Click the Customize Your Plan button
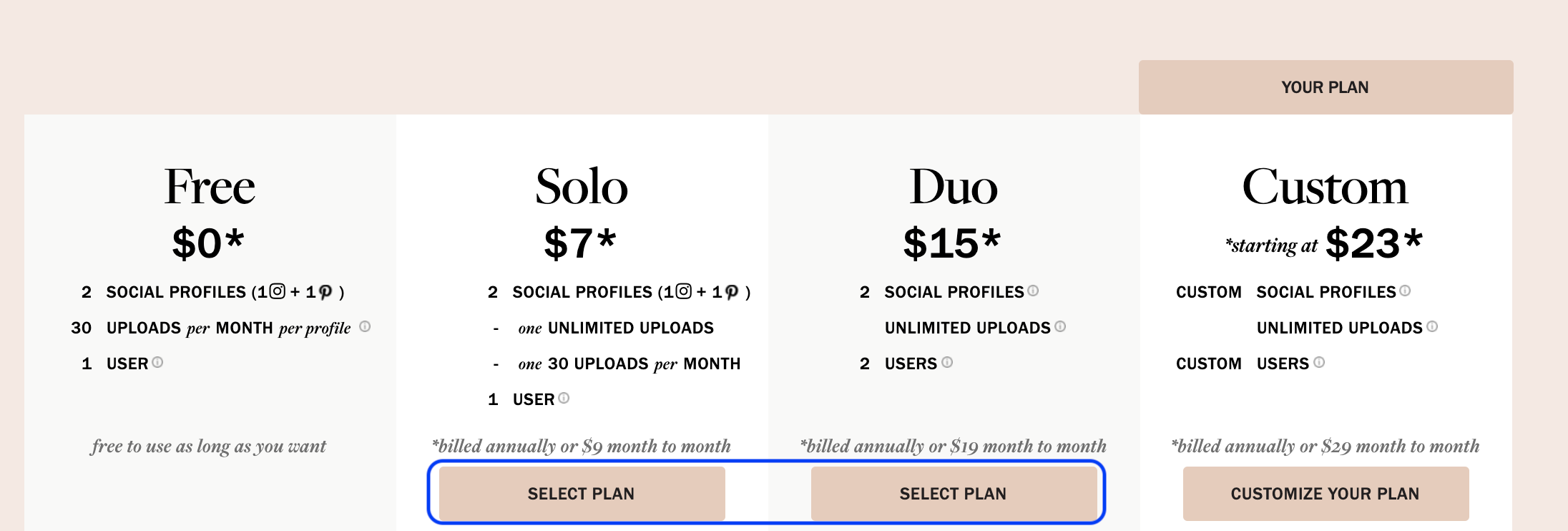Viewport: 1568px width, 531px height. [1326, 494]
